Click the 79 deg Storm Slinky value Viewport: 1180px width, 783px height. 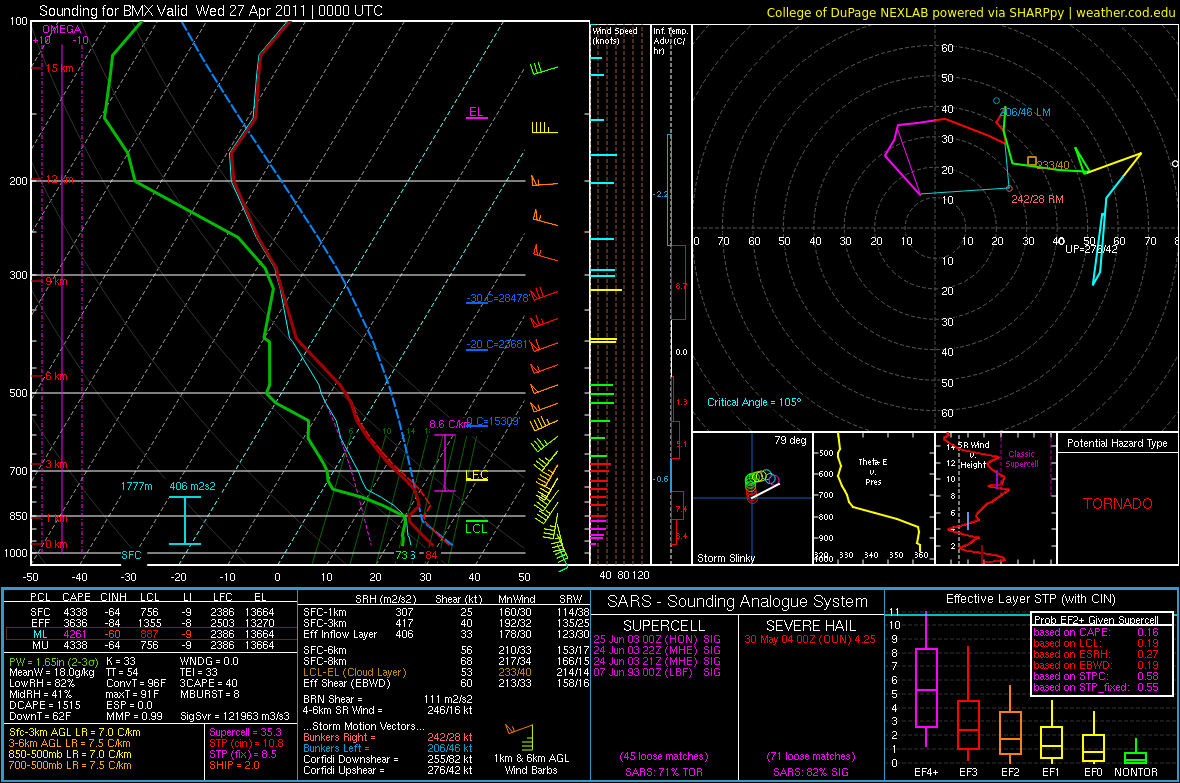coord(790,440)
